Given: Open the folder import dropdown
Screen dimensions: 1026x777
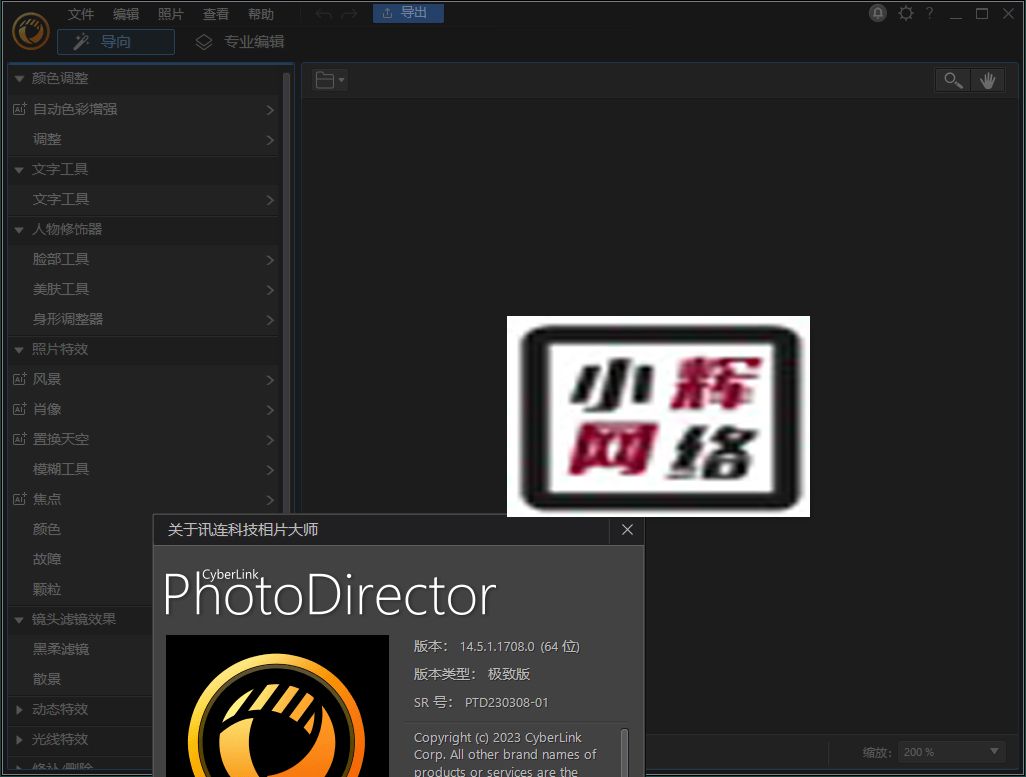Looking at the screenshot, I should (x=330, y=80).
